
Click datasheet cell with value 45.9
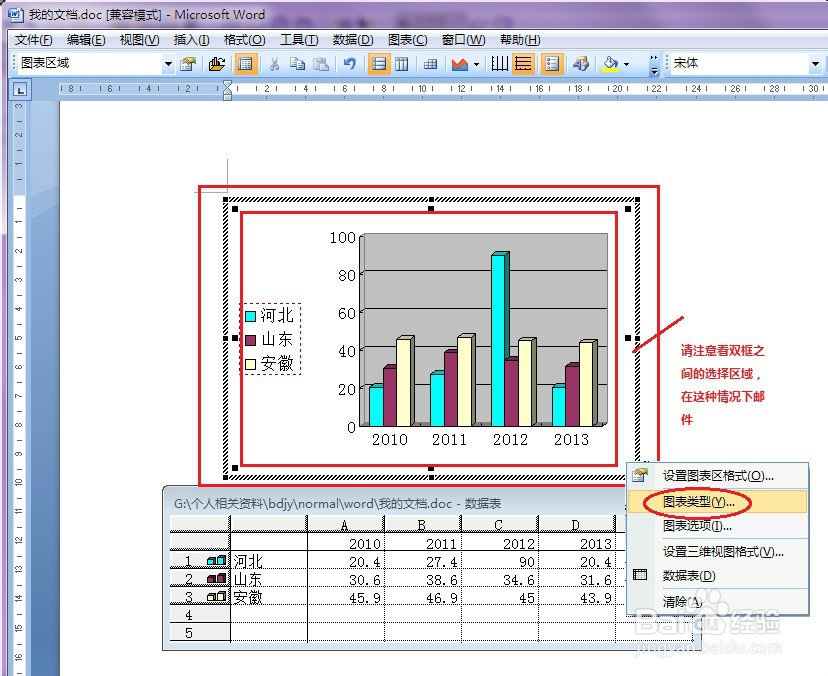point(345,597)
